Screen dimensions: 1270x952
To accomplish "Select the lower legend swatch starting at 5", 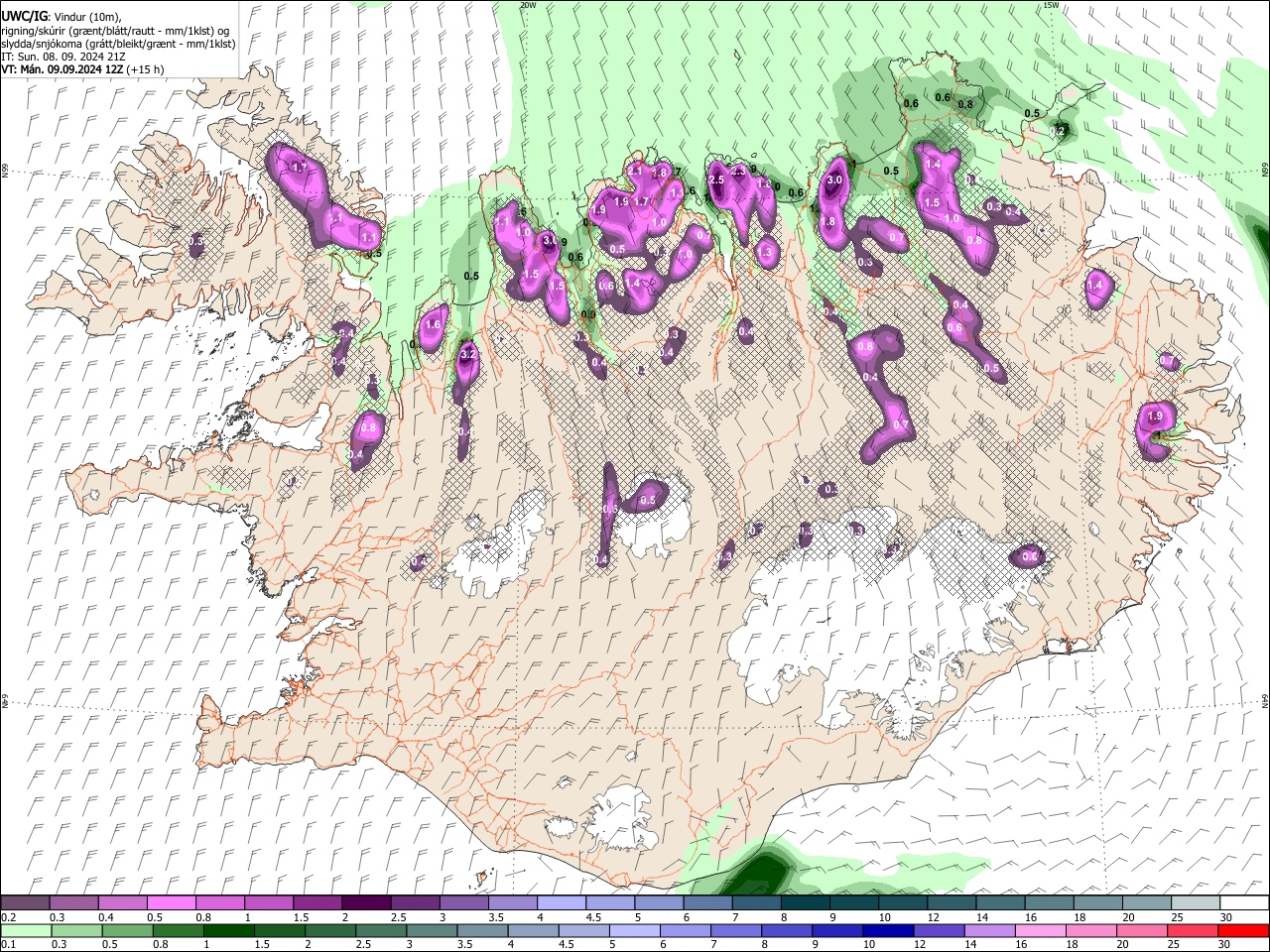I will point(635,930).
